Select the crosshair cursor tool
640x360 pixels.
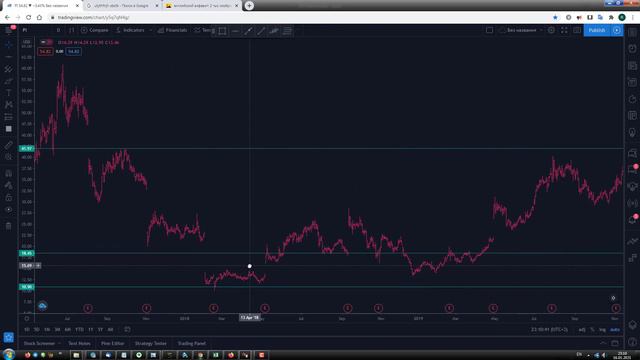(x=9, y=44)
